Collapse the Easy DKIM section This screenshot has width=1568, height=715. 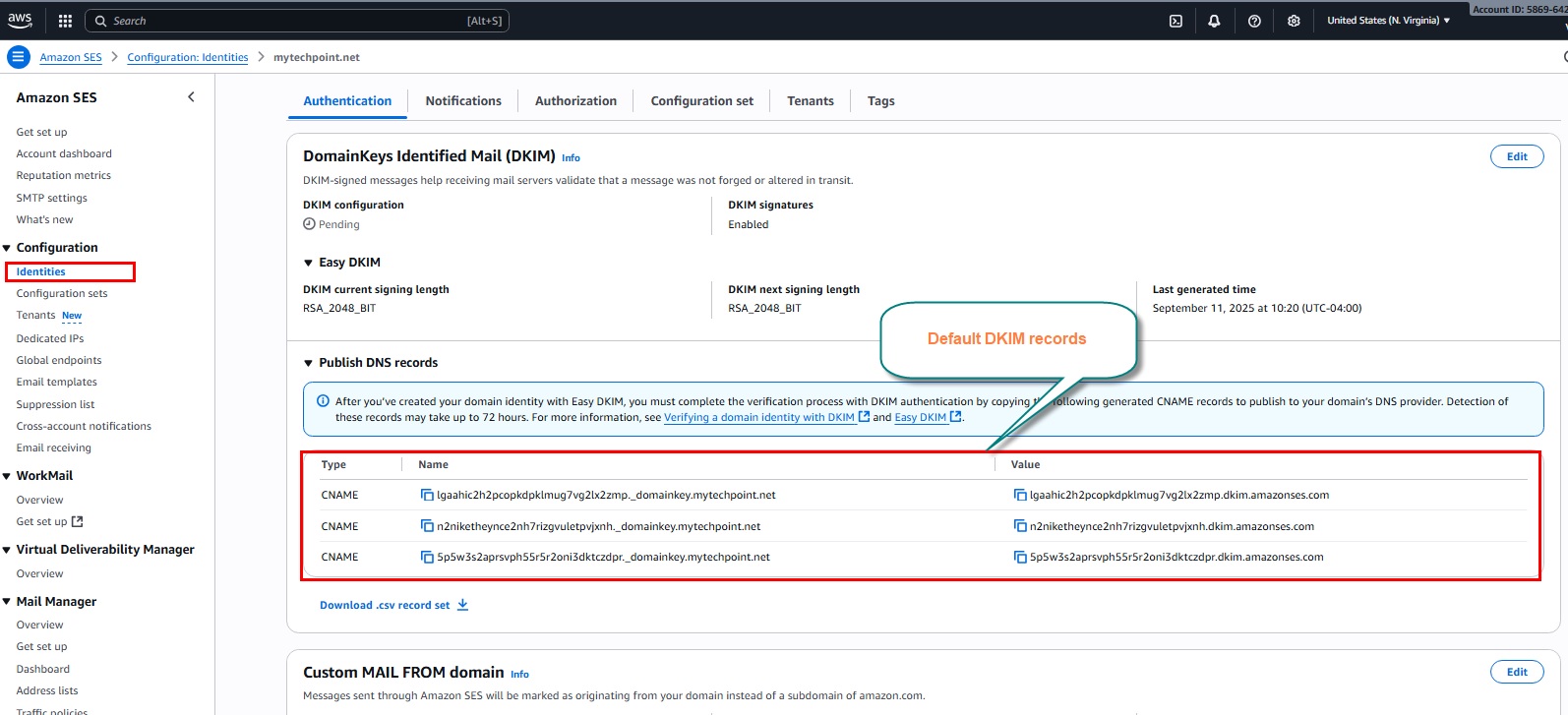pos(308,263)
